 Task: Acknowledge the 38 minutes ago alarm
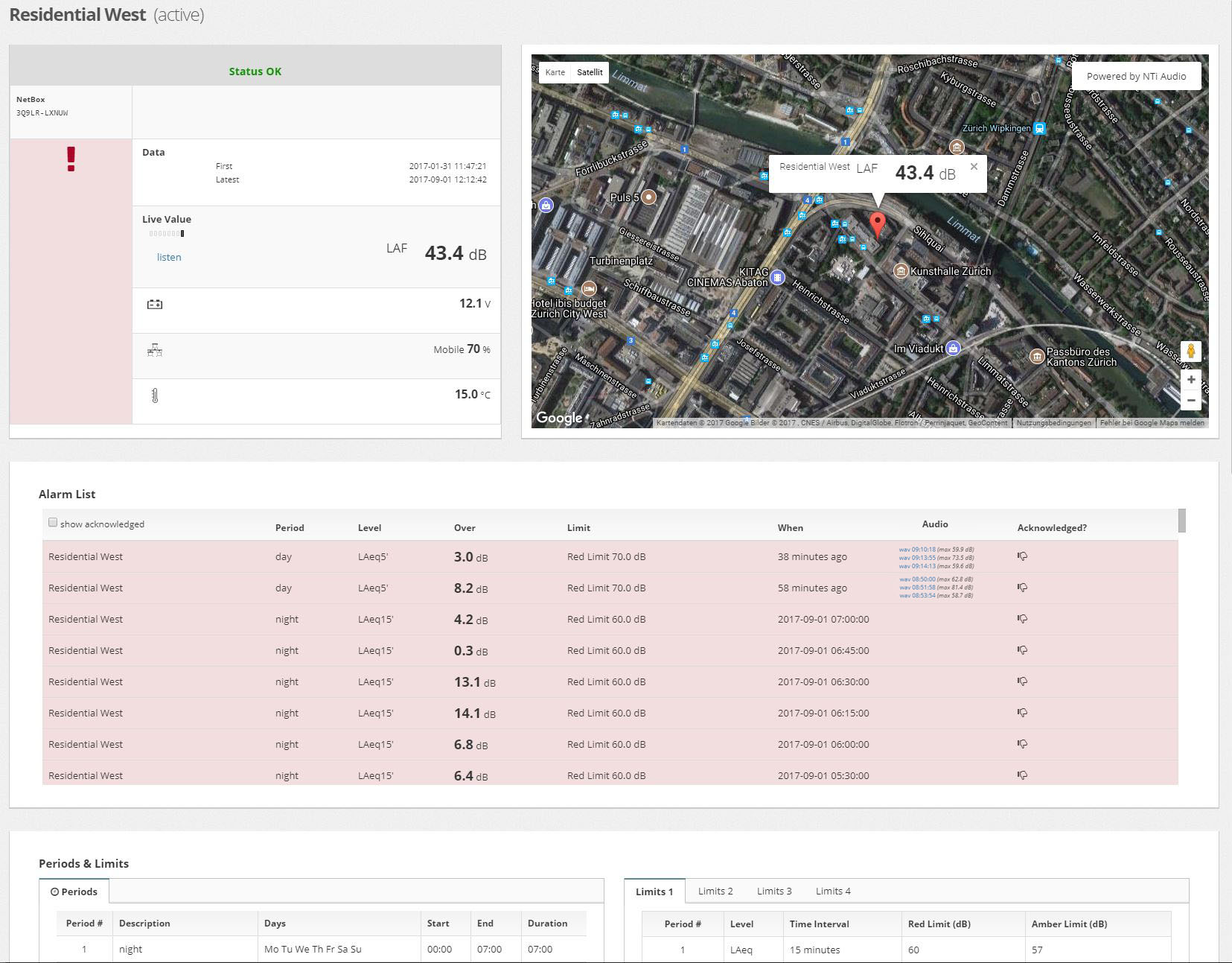1022,556
